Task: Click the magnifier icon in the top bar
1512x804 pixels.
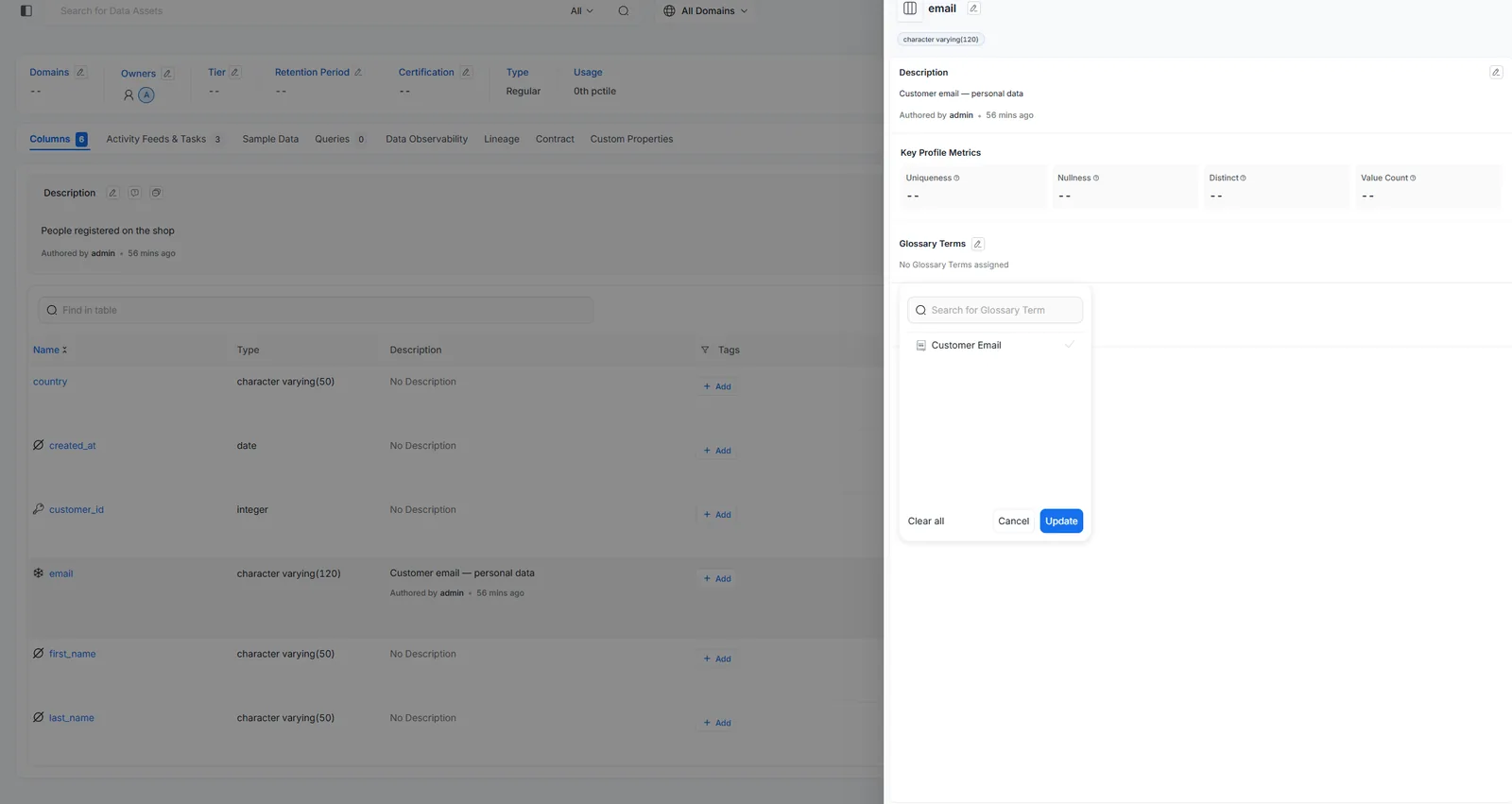Action: point(624,11)
